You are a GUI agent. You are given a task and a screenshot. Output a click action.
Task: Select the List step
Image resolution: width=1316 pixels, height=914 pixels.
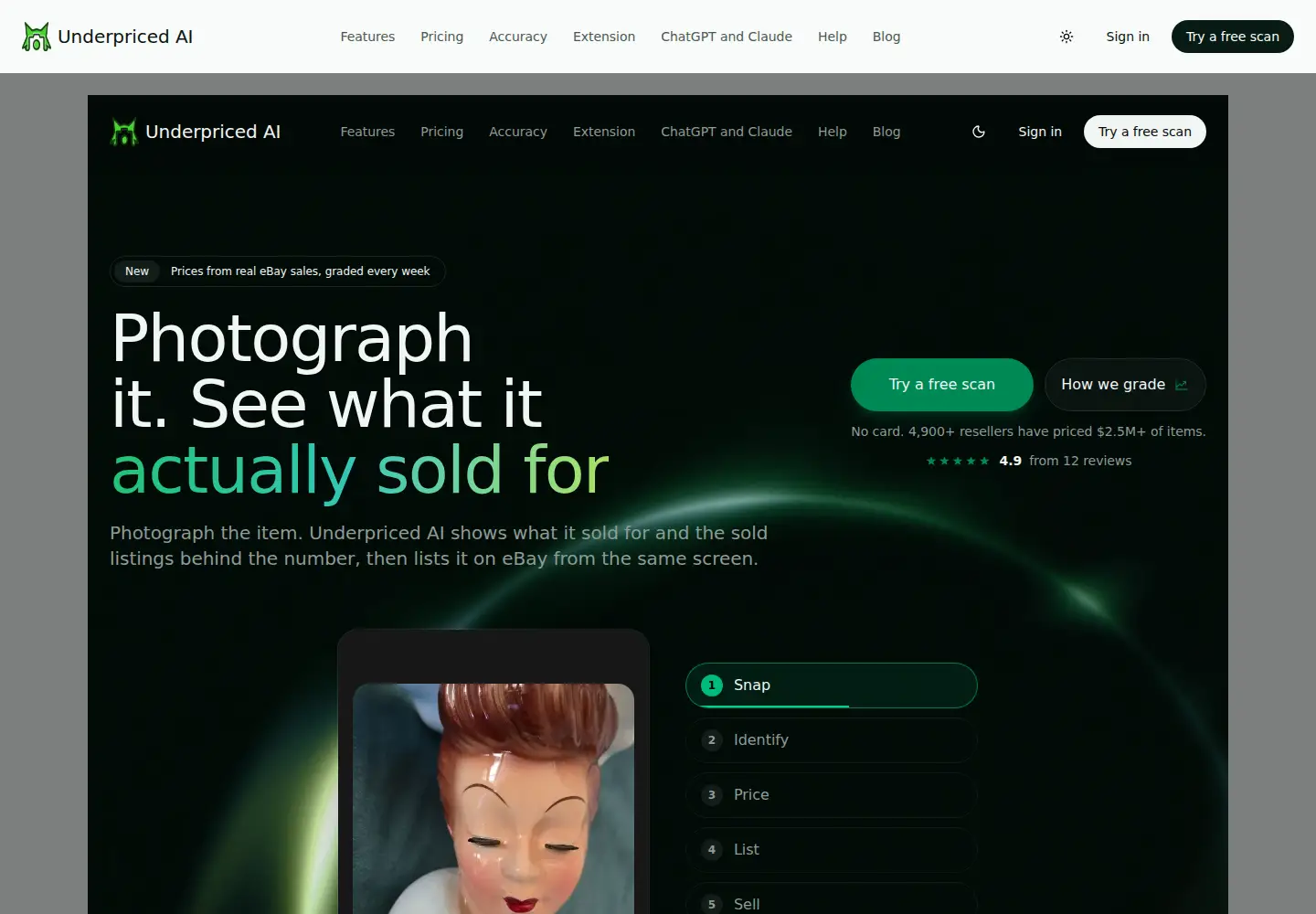click(x=832, y=850)
